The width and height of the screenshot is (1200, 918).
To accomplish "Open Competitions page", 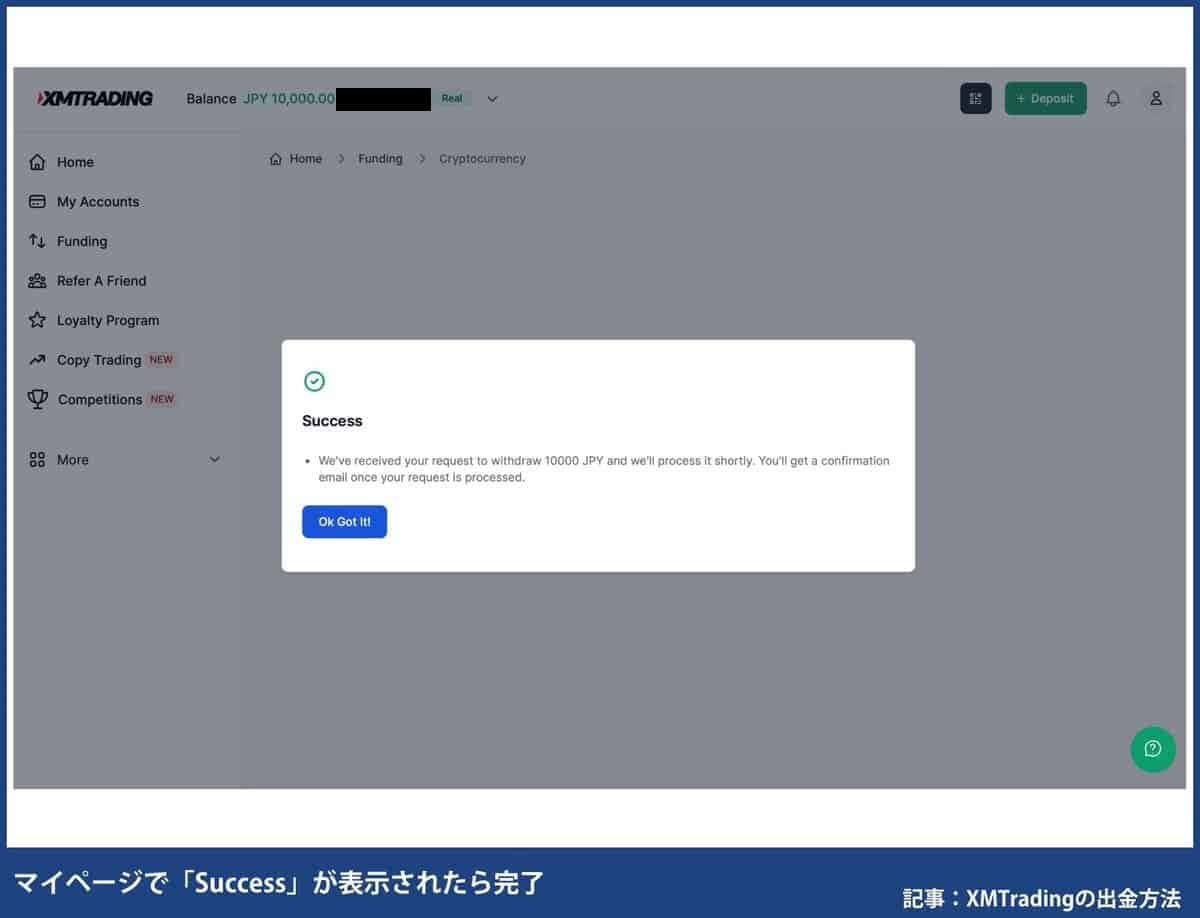I will point(100,400).
